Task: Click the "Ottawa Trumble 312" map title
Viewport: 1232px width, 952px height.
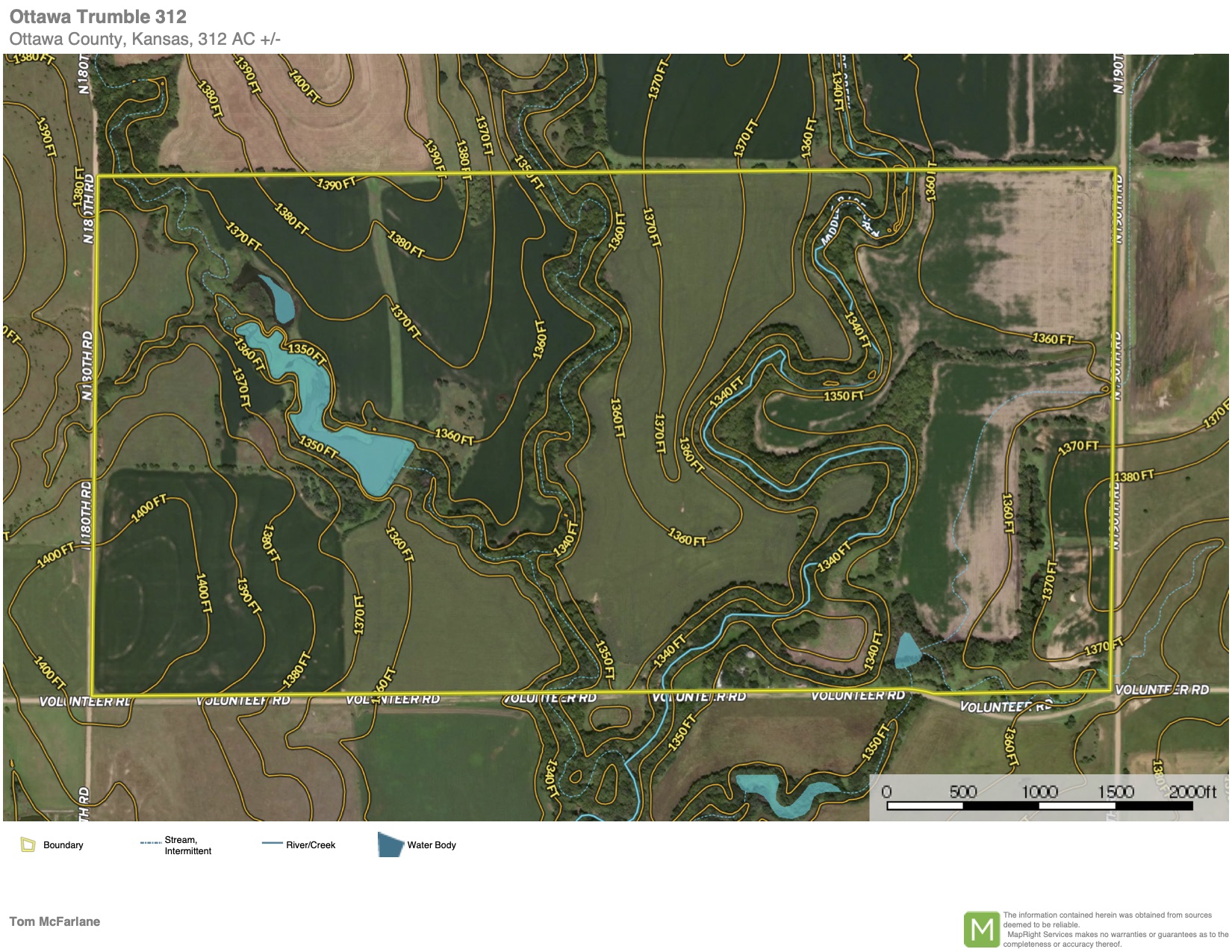Action: coord(98,16)
